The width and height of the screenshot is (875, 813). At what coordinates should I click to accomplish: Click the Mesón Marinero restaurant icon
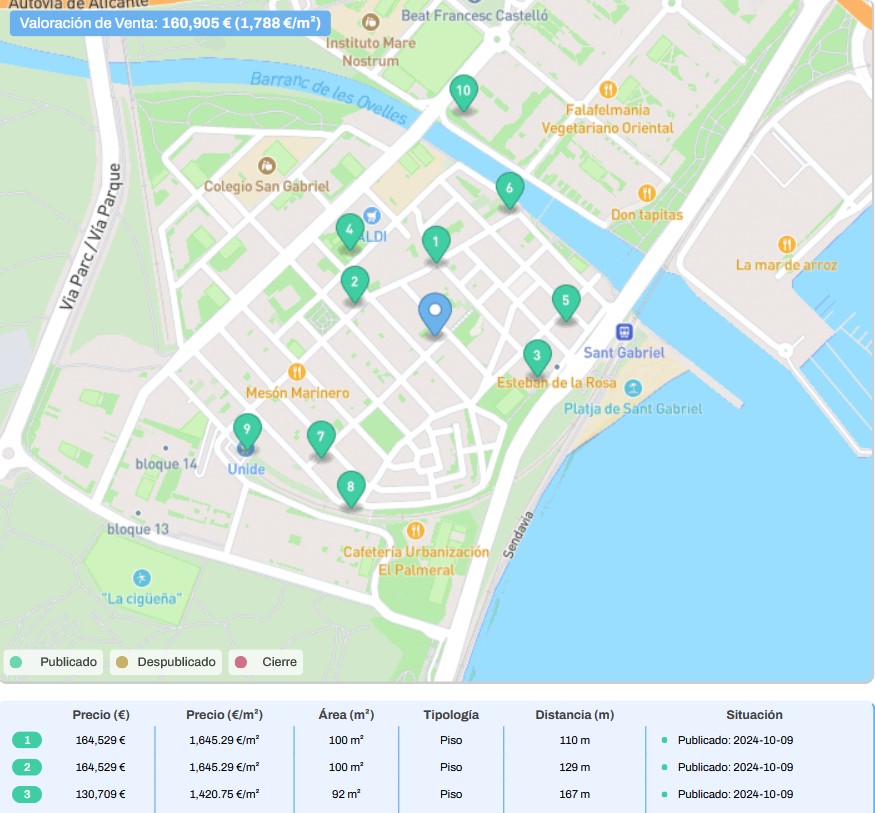click(x=297, y=372)
